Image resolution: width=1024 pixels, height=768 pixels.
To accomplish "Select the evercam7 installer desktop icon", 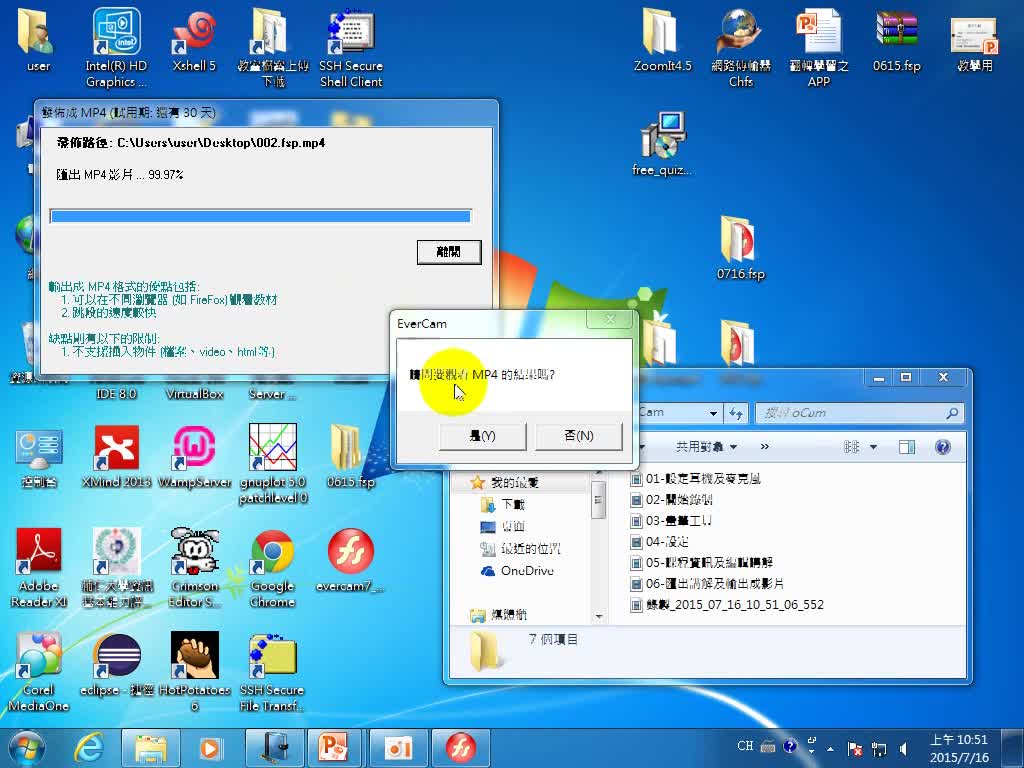I will pyautogui.click(x=351, y=560).
